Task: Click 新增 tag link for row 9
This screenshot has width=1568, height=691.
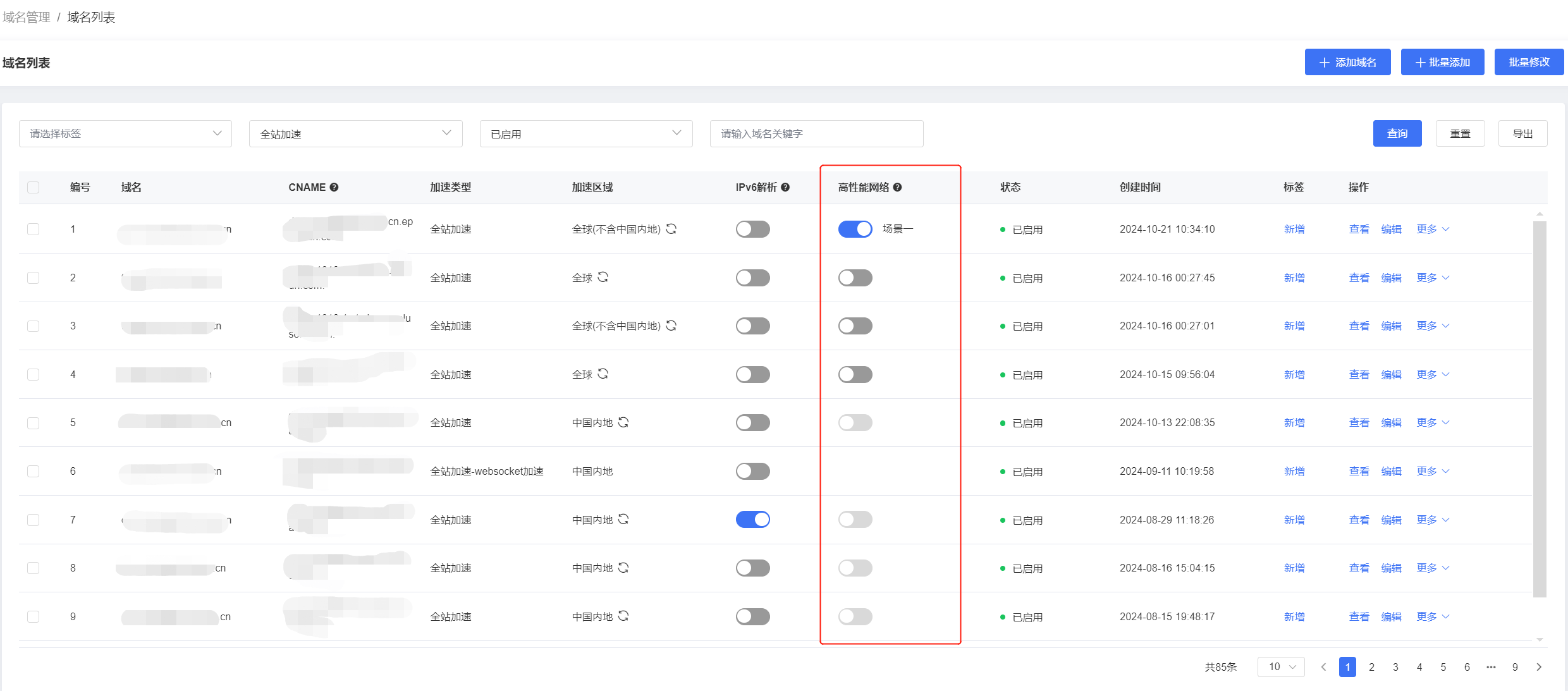Action: point(1294,616)
